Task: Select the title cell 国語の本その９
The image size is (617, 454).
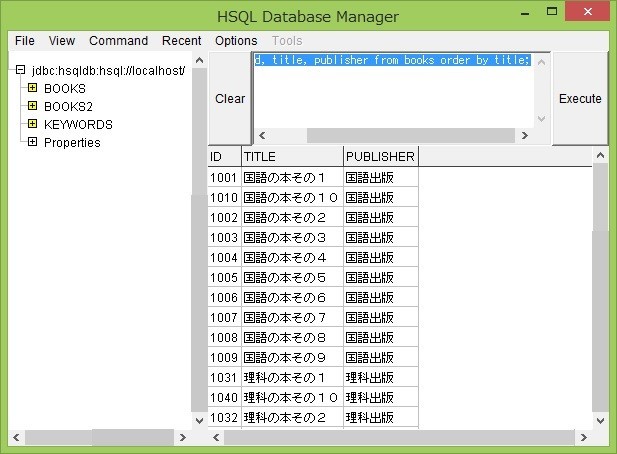Action: click(x=292, y=358)
